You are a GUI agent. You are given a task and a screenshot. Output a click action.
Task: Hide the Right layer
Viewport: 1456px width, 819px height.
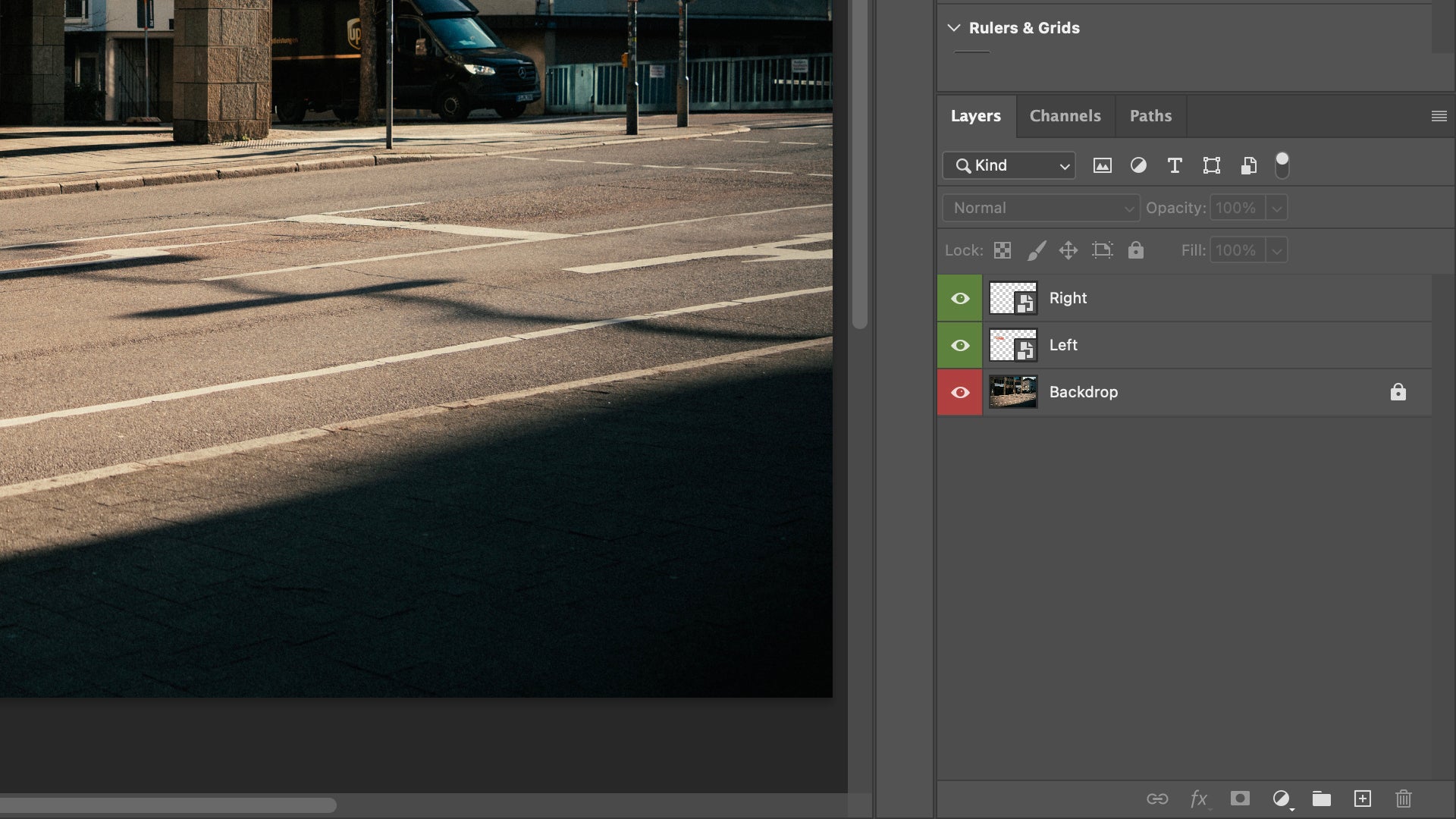point(960,298)
